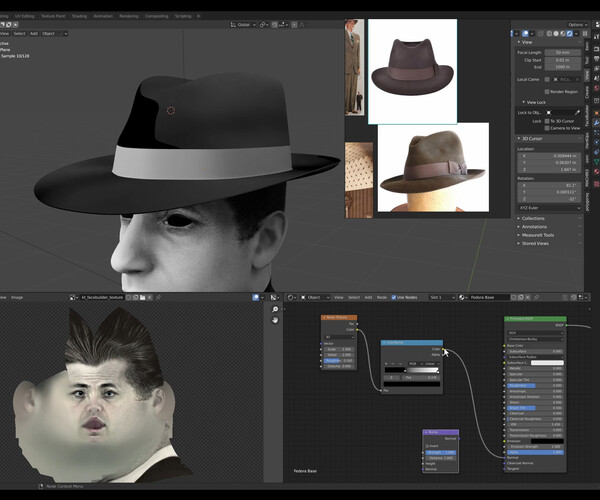The height and width of the screenshot is (500, 600).
Task: Switch to the Shading workspace tab
Action: click(79, 16)
